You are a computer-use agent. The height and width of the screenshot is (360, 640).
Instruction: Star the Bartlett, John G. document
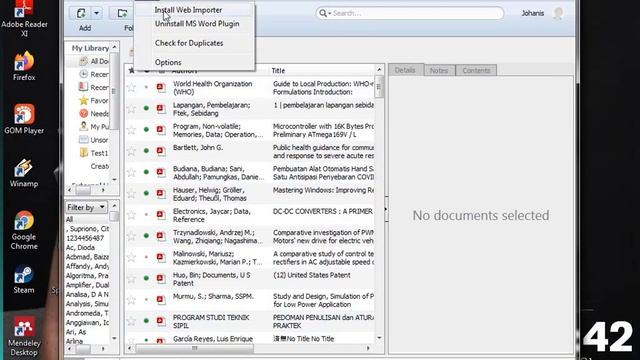pos(131,151)
